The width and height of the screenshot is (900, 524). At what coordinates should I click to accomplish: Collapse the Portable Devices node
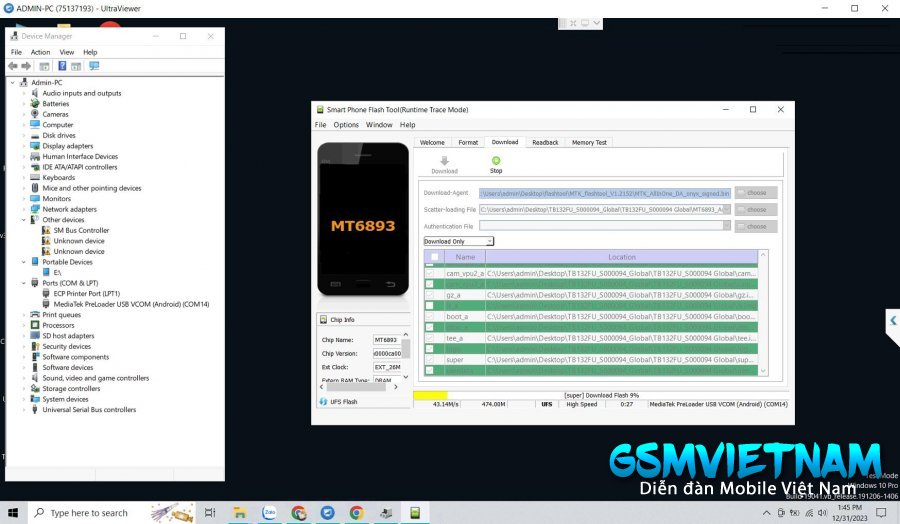[24, 262]
